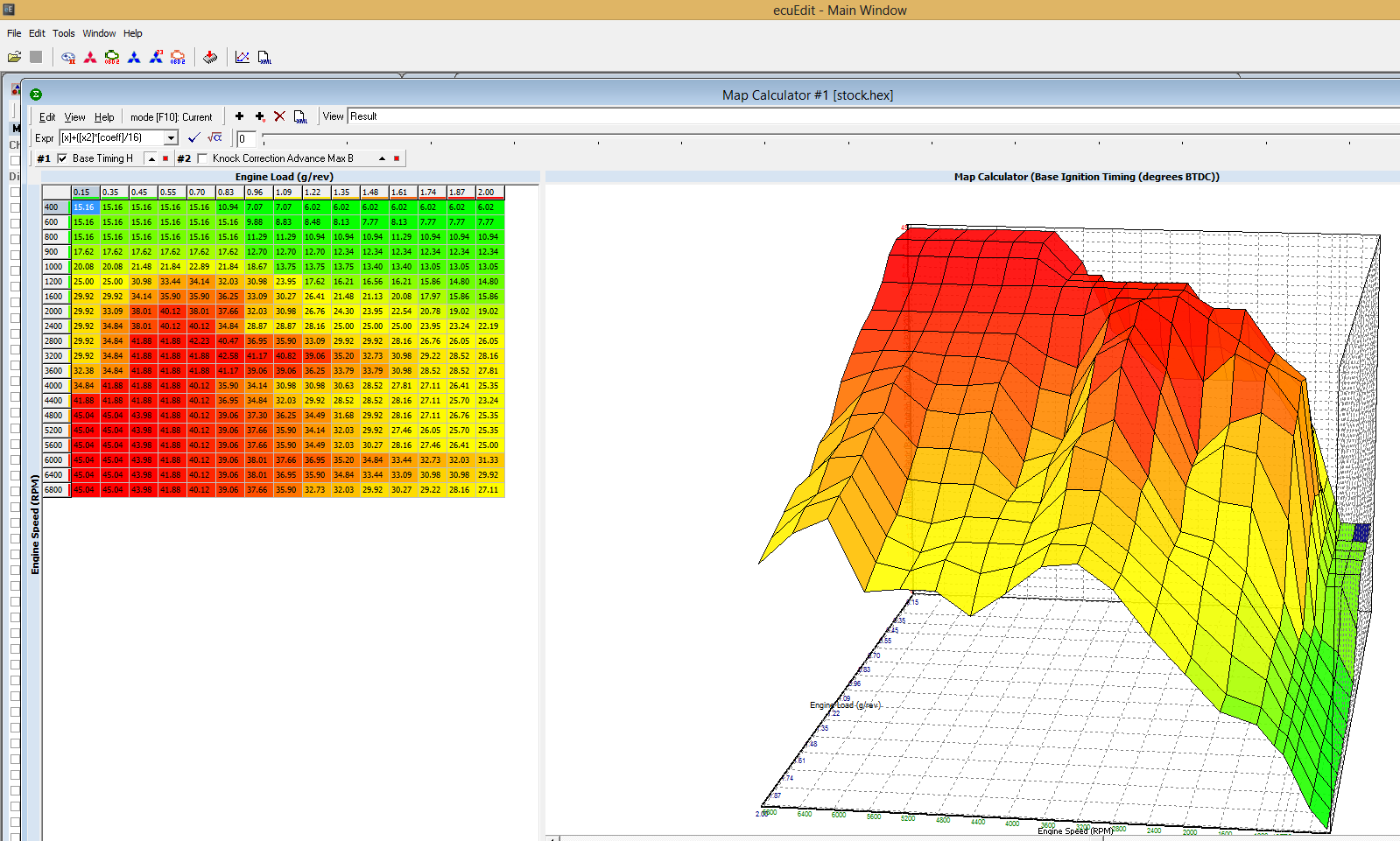The height and width of the screenshot is (841, 1400).
Task: Select cell with value 22.54
Action: [x=403, y=312]
